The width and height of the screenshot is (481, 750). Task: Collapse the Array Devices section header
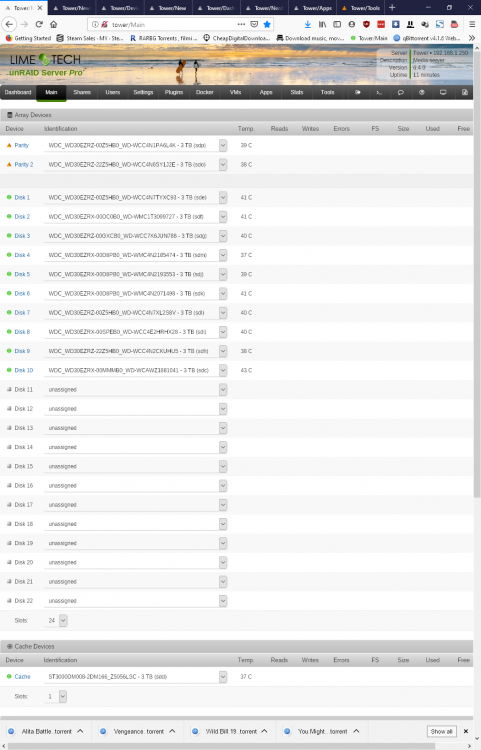(x=236, y=115)
